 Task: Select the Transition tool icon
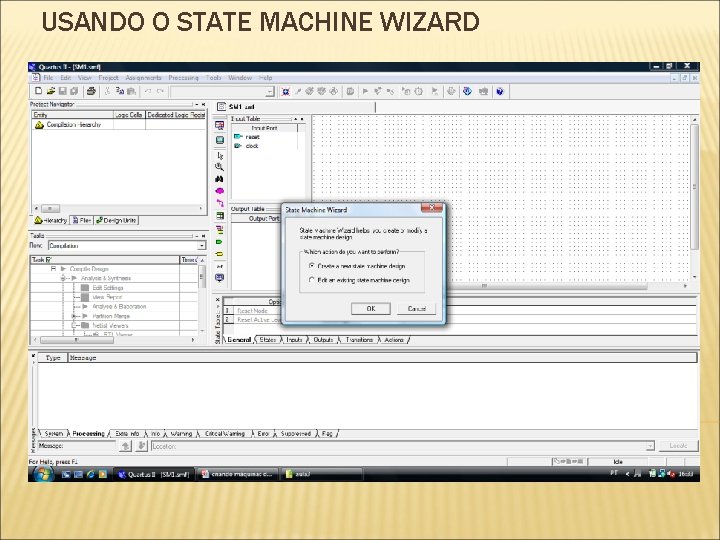219,203
